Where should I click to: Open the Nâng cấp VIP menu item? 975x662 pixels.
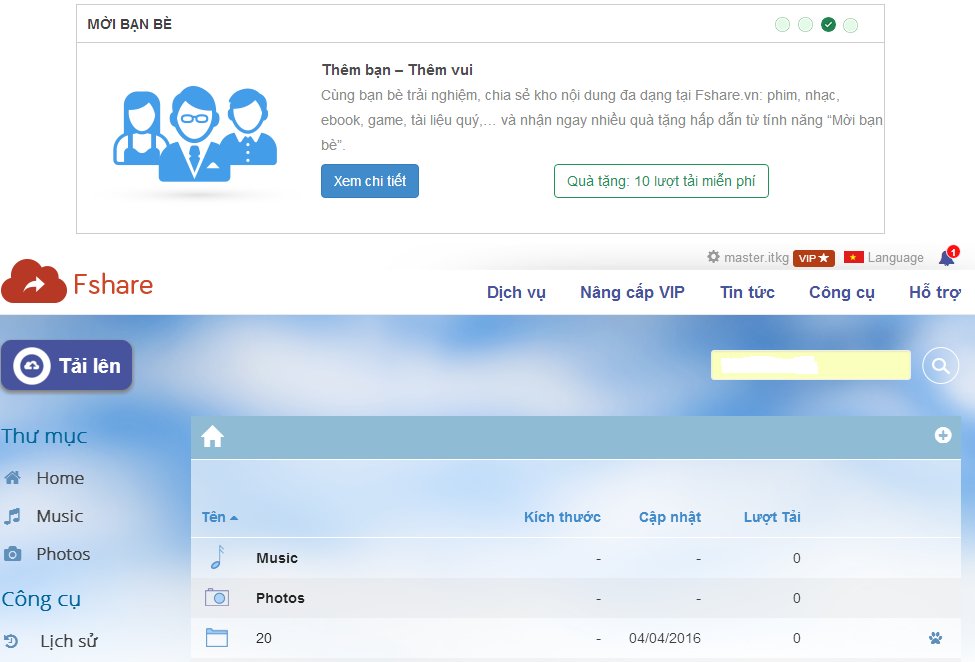point(632,292)
